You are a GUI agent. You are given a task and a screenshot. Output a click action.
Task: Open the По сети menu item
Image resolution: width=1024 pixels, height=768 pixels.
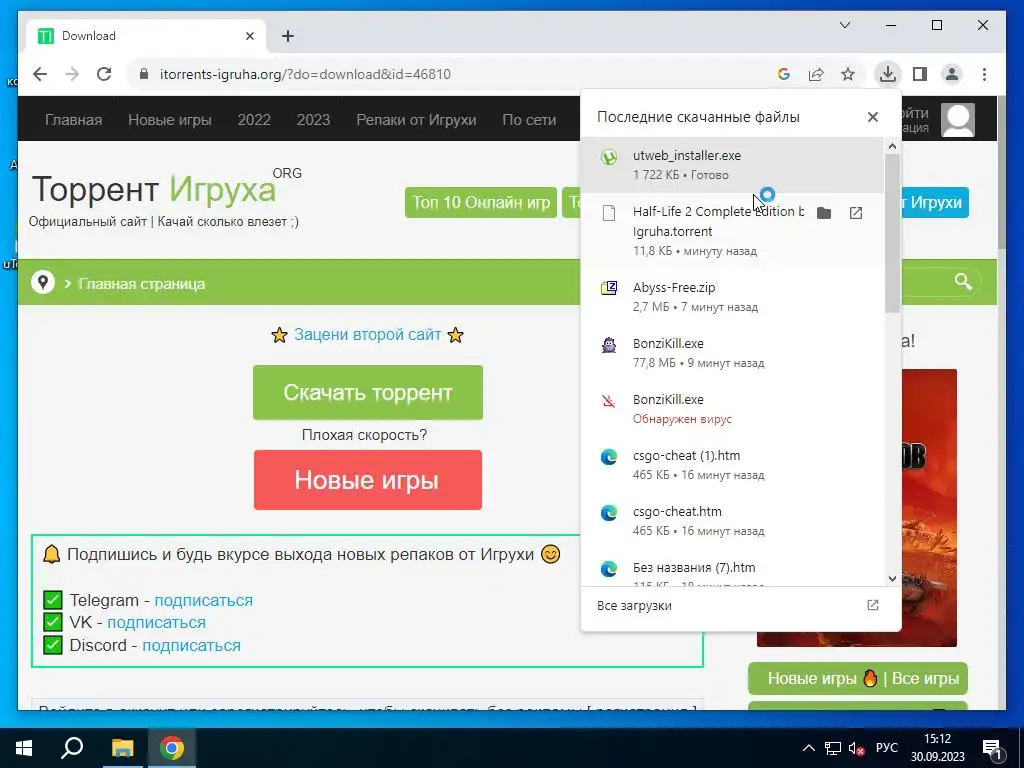coord(529,120)
